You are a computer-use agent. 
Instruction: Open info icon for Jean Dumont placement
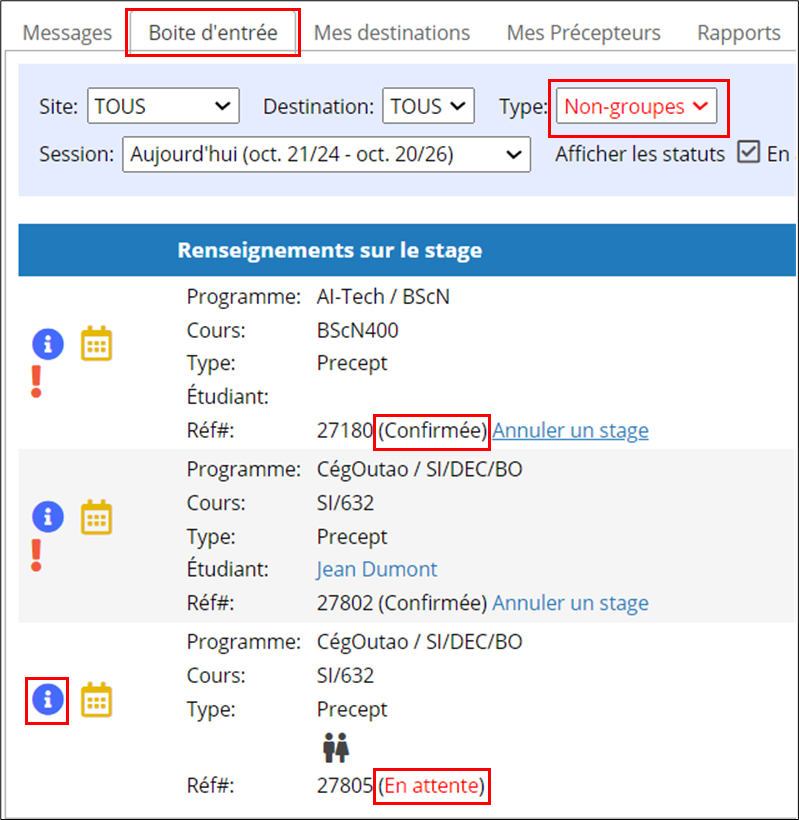click(x=48, y=517)
